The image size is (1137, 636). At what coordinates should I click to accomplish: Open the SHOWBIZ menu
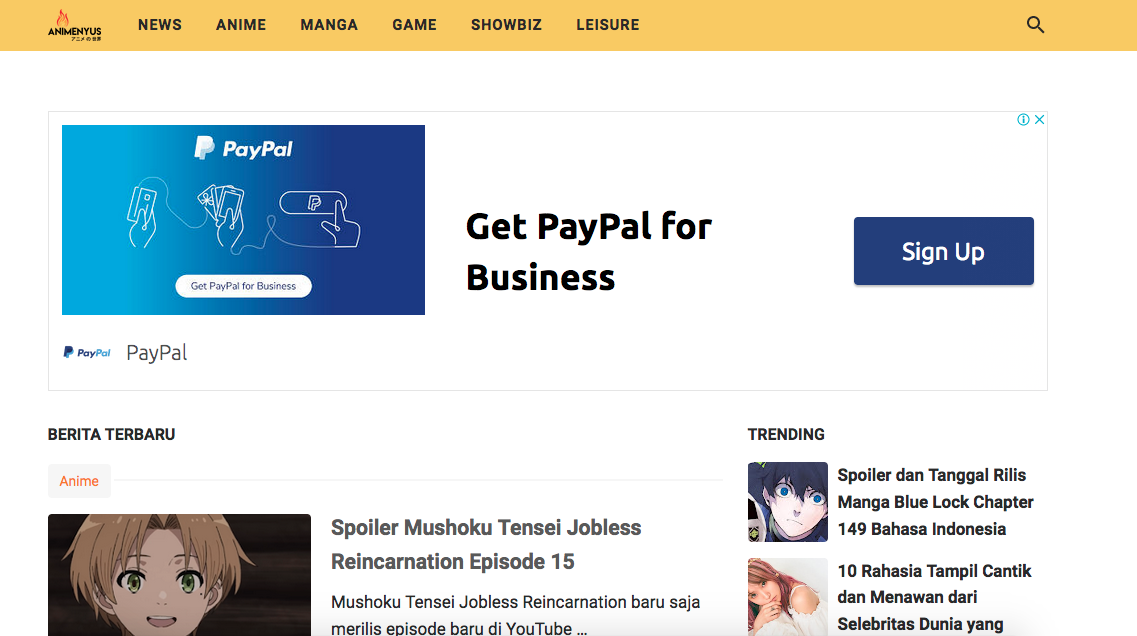[x=506, y=25]
